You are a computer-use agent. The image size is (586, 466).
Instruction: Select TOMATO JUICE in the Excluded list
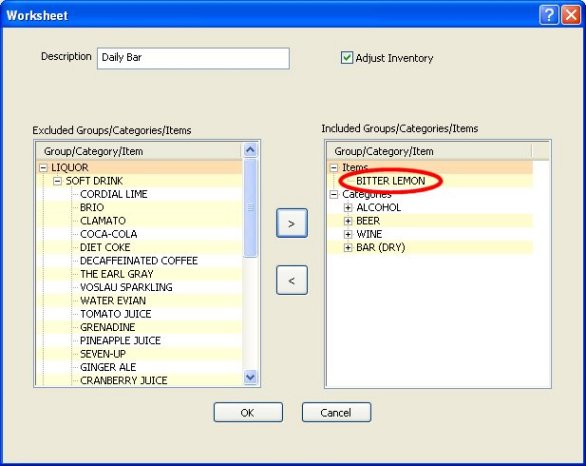(115, 314)
